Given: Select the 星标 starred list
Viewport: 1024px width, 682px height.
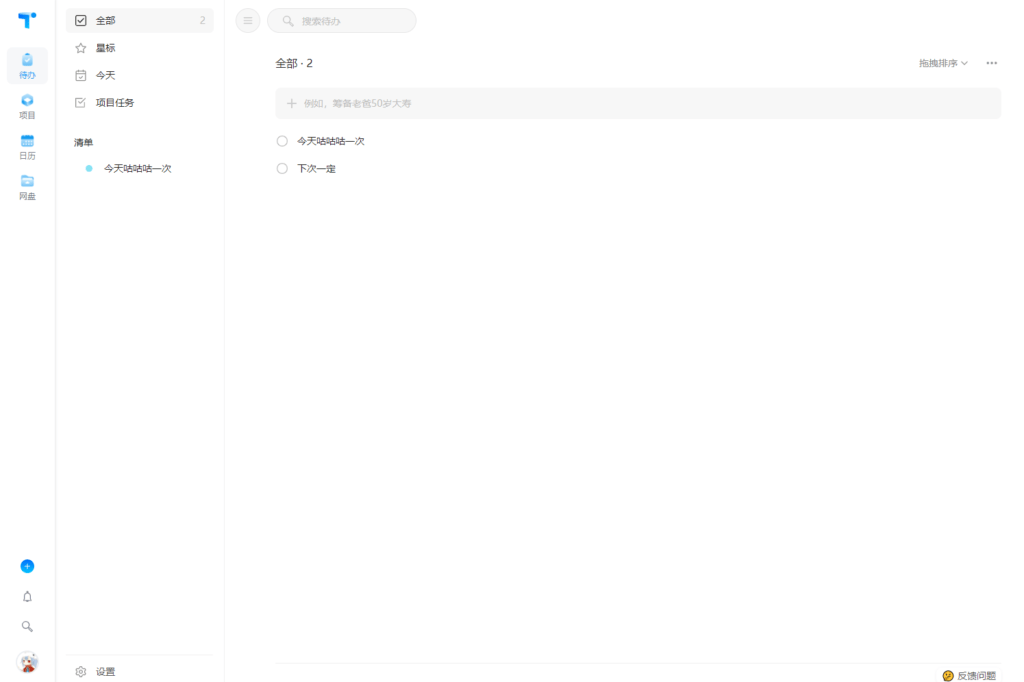Looking at the screenshot, I should click(x=140, y=48).
